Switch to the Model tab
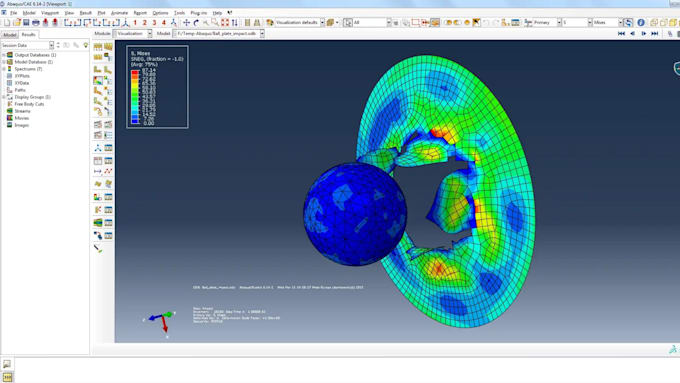 [x=10, y=34]
